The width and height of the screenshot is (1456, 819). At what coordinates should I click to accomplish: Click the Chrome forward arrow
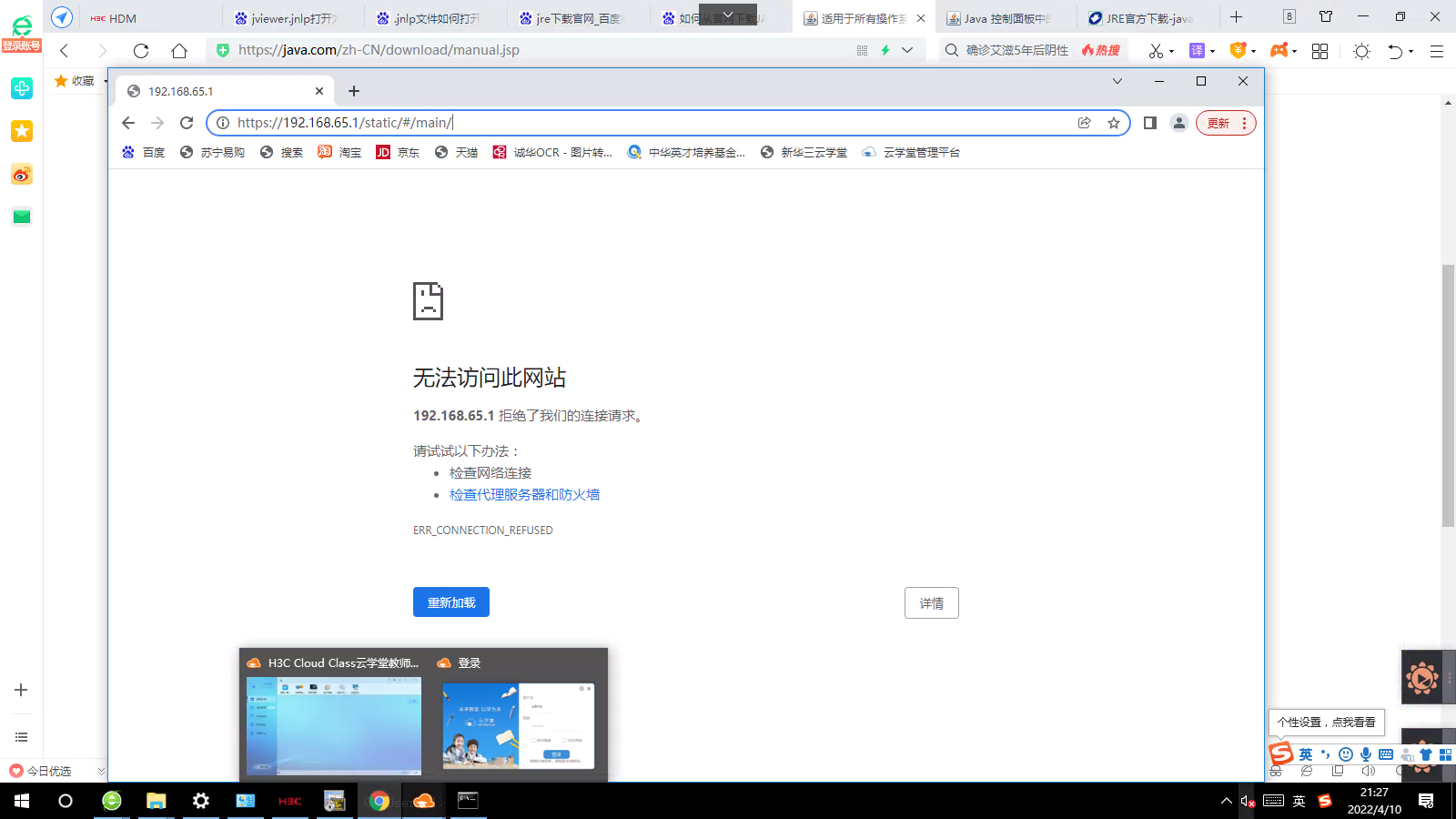point(157,123)
